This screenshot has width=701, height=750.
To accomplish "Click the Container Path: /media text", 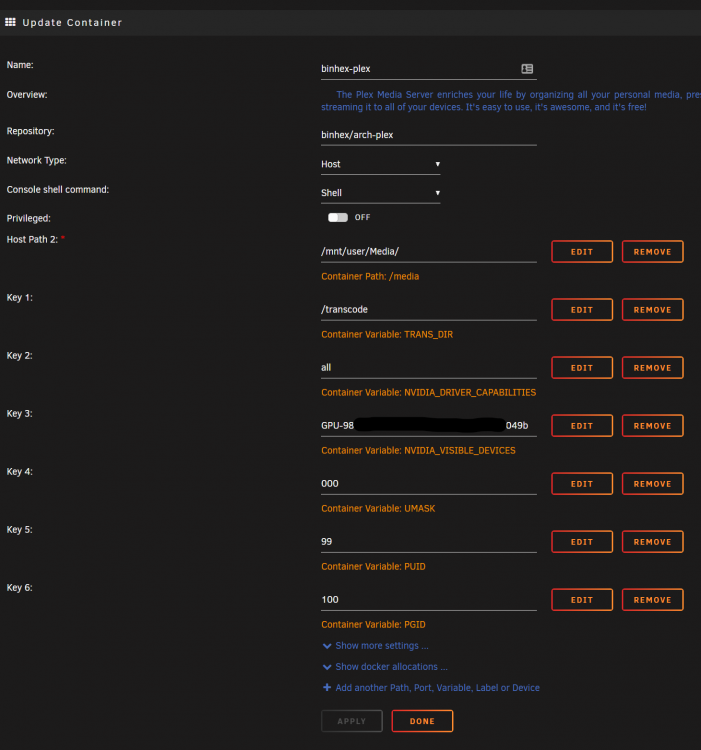I will pyautogui.click(x=370, y=276).
